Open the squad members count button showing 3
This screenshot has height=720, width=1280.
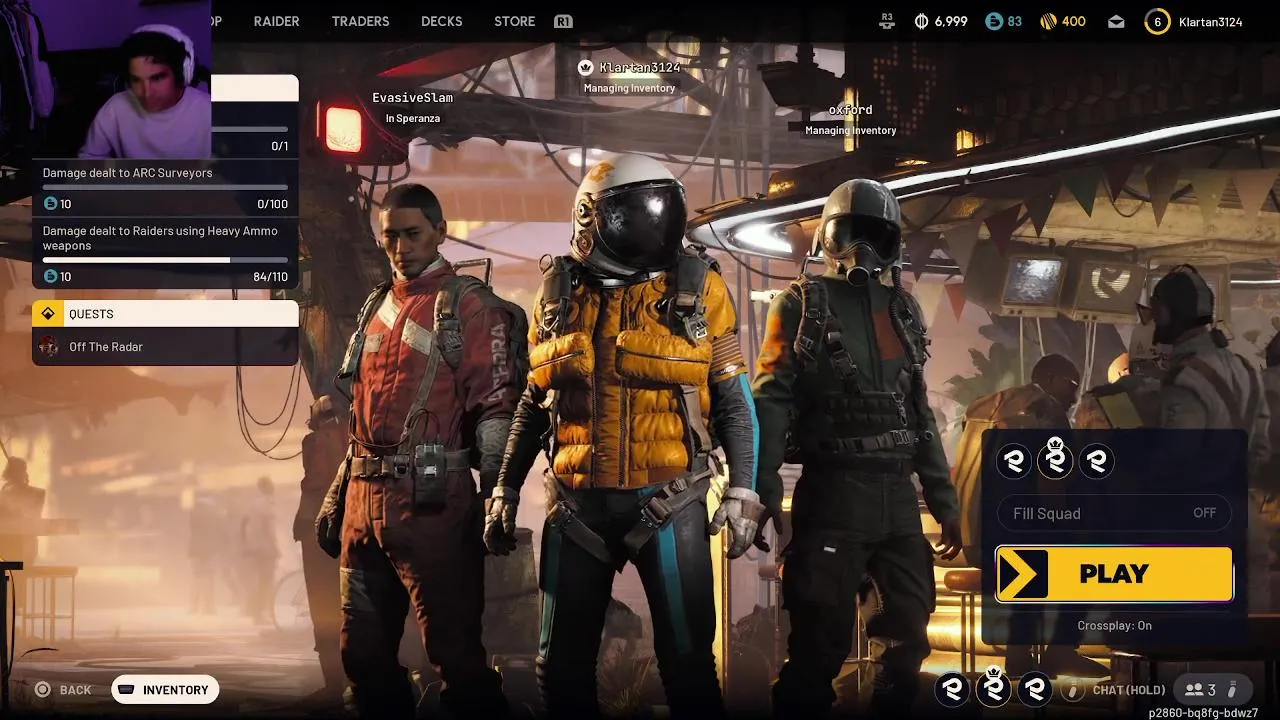[1212, 689]
